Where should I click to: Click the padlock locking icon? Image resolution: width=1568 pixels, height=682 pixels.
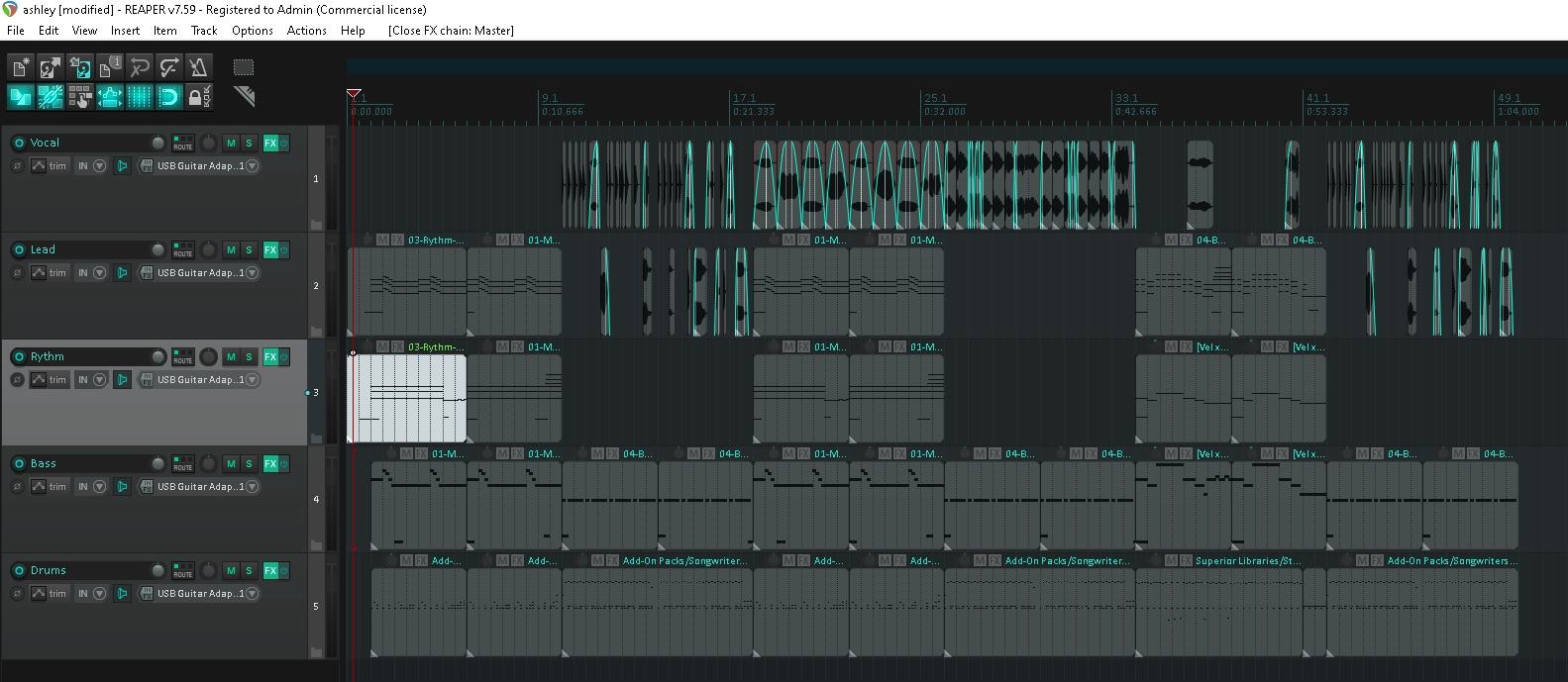[197, 97]
